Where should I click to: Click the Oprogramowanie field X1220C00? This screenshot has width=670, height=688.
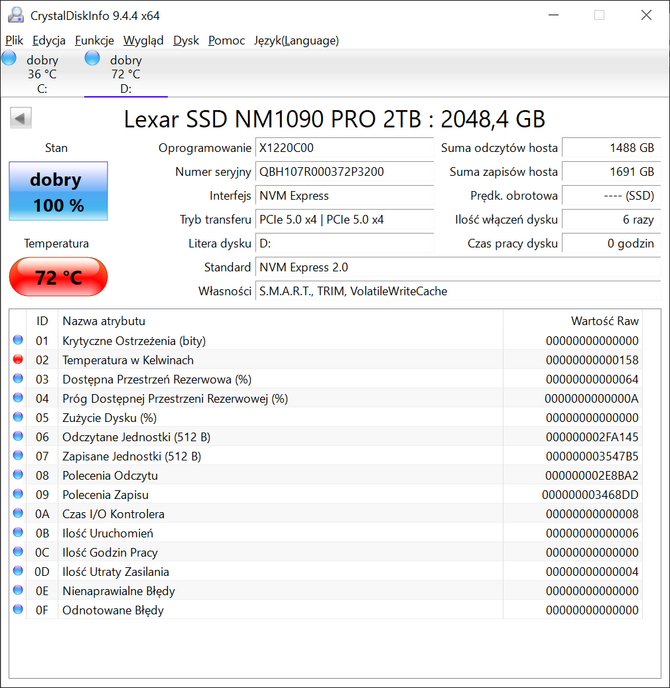pyautogui.click(x=344, y=148)
